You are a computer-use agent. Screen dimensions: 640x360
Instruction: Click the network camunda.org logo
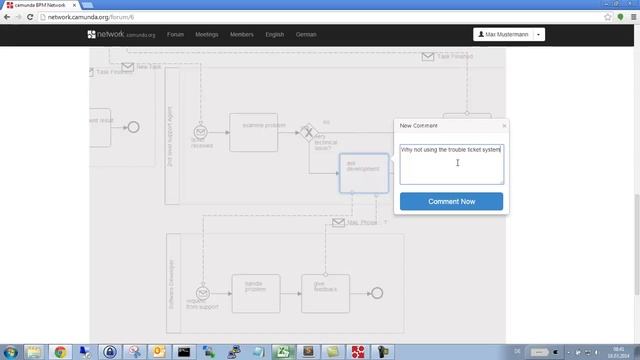click(121, 35)
